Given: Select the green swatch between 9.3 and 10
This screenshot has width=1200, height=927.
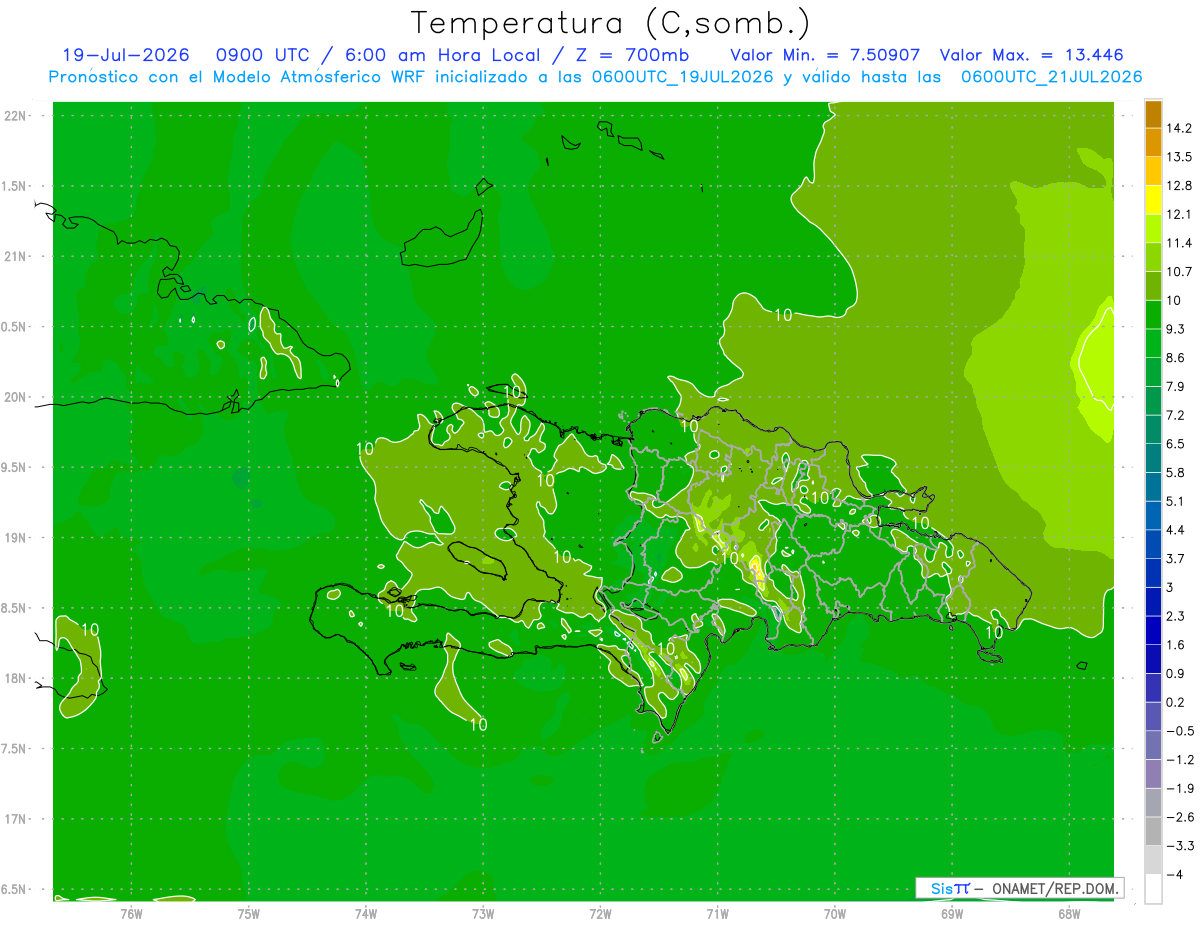Looking at the screenshot, I should (x=1153, y=315).
